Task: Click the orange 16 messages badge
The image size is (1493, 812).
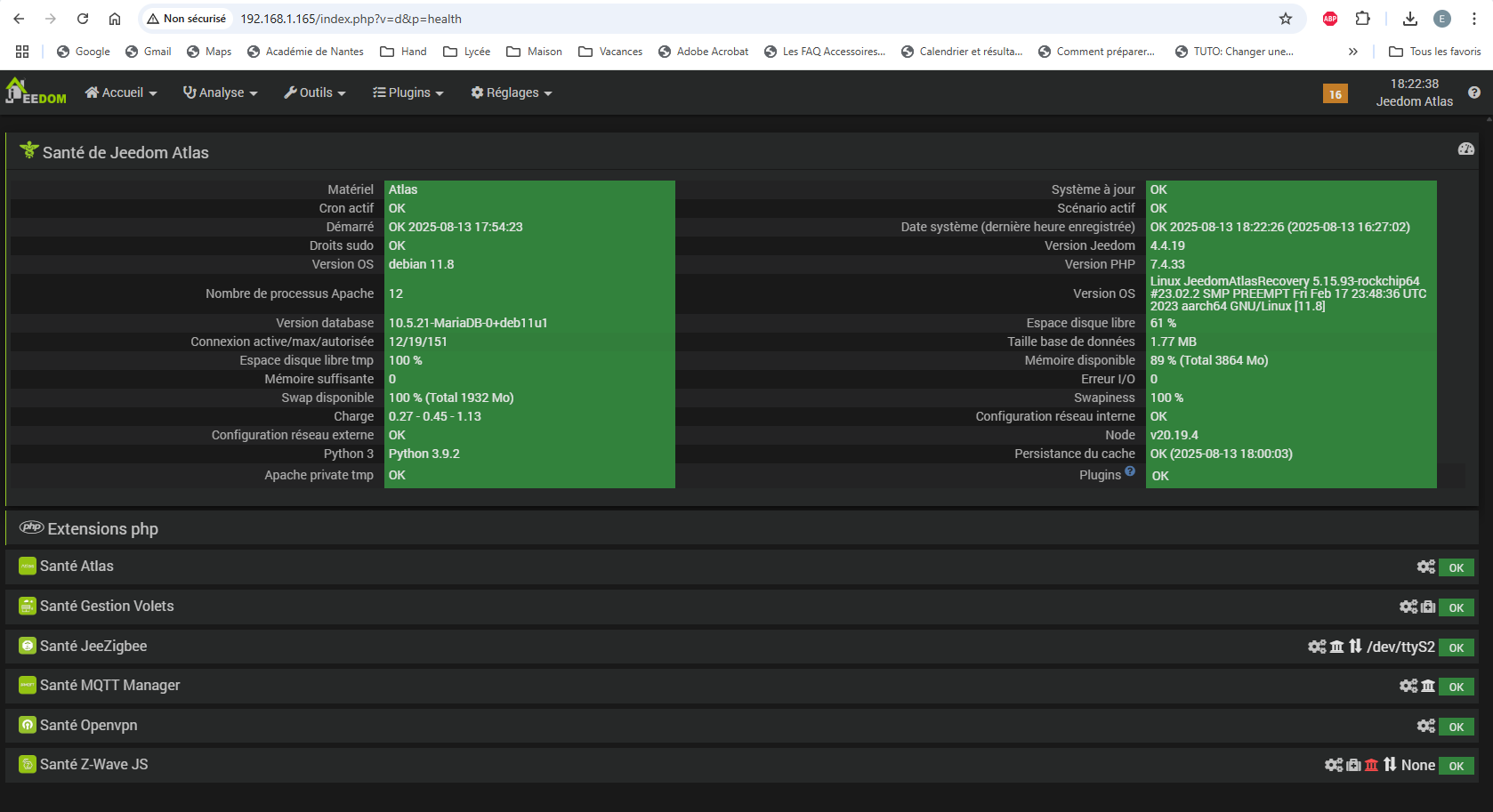Action: (1335, 94)
